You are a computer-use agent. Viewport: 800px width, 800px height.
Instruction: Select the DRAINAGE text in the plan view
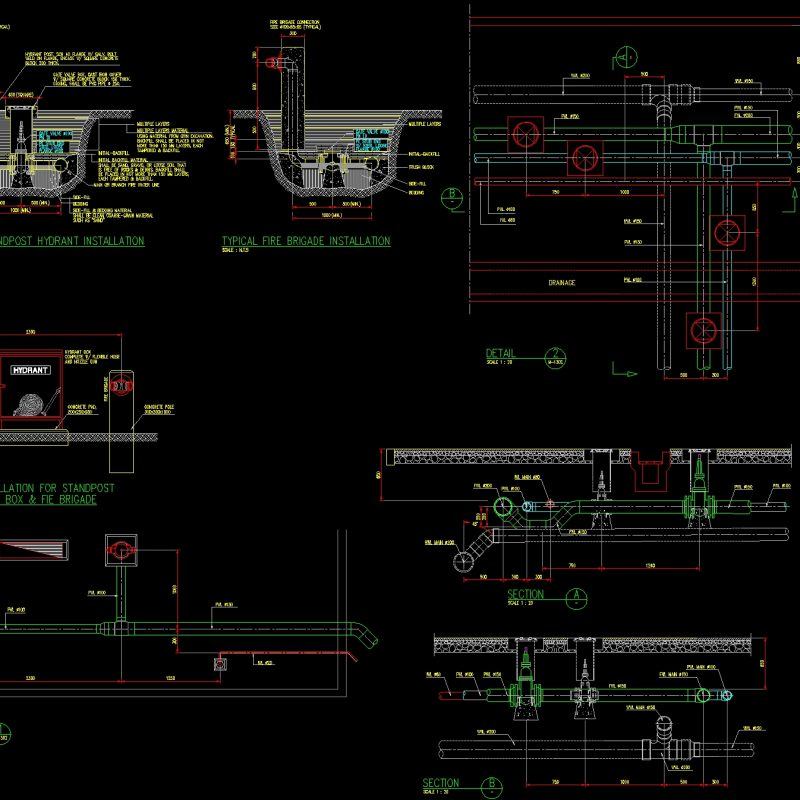[561, 281]
